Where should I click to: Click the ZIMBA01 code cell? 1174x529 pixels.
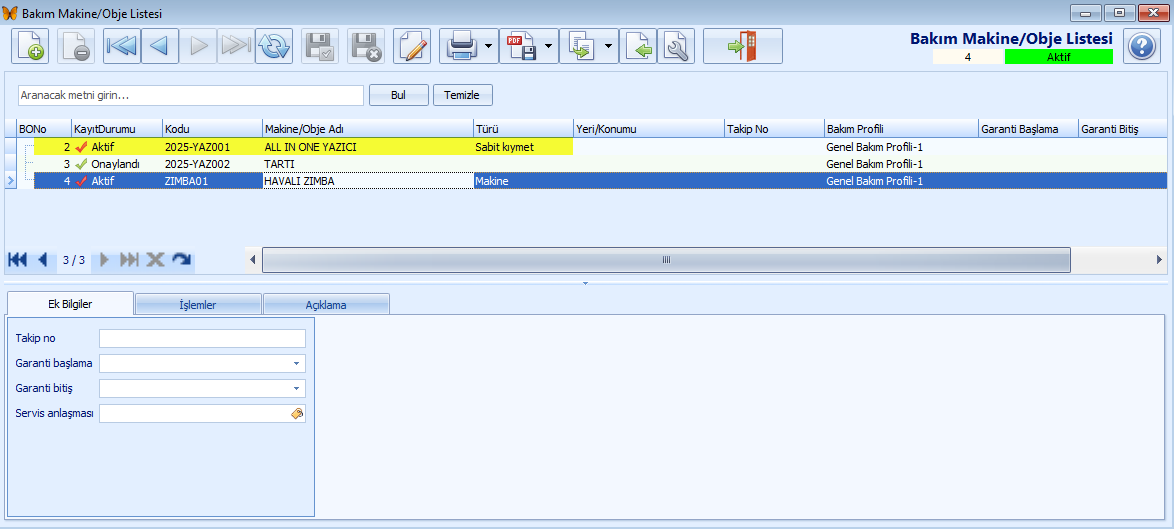[x=212, y=181]
